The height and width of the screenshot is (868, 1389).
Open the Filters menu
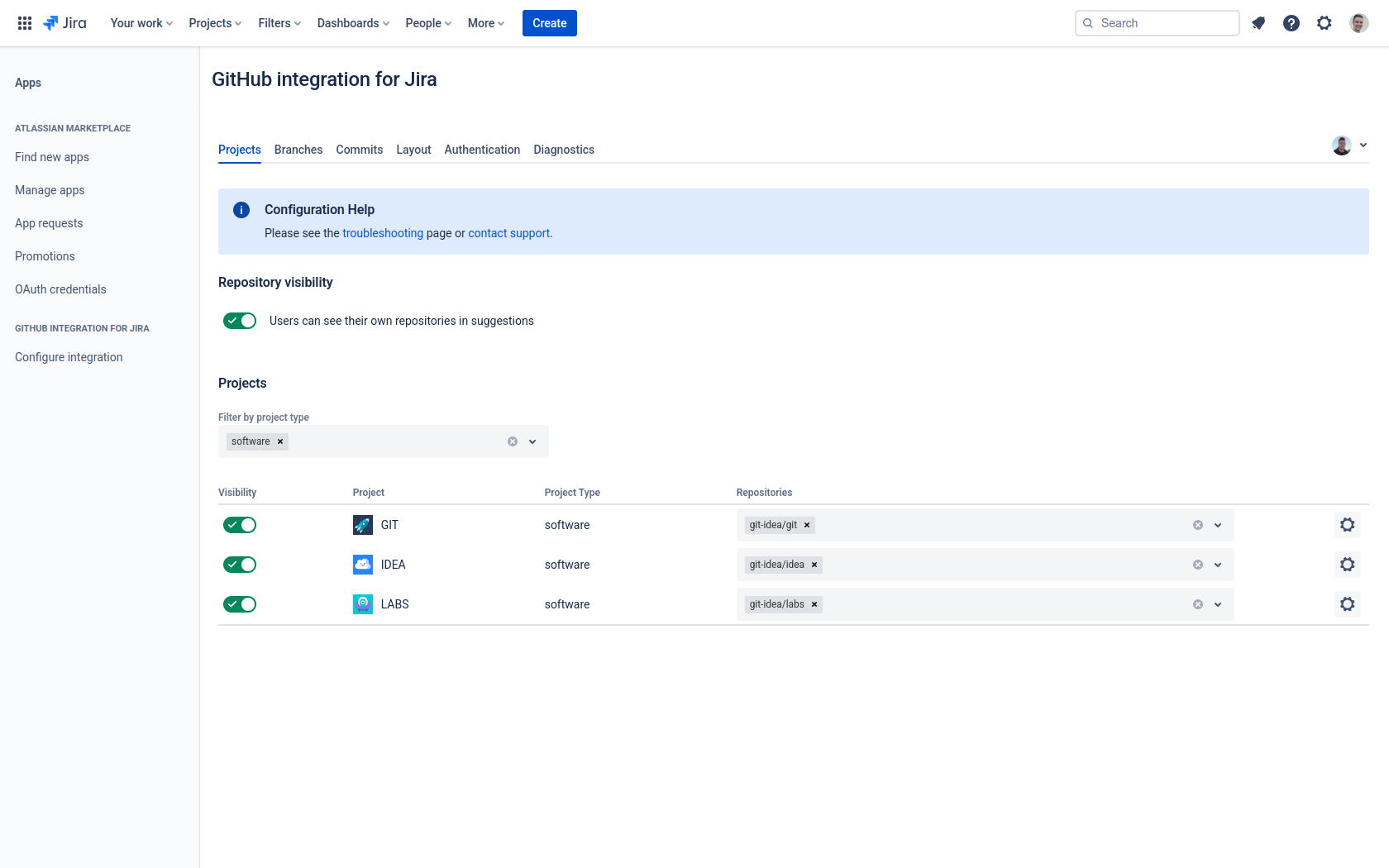coord(279,23)
